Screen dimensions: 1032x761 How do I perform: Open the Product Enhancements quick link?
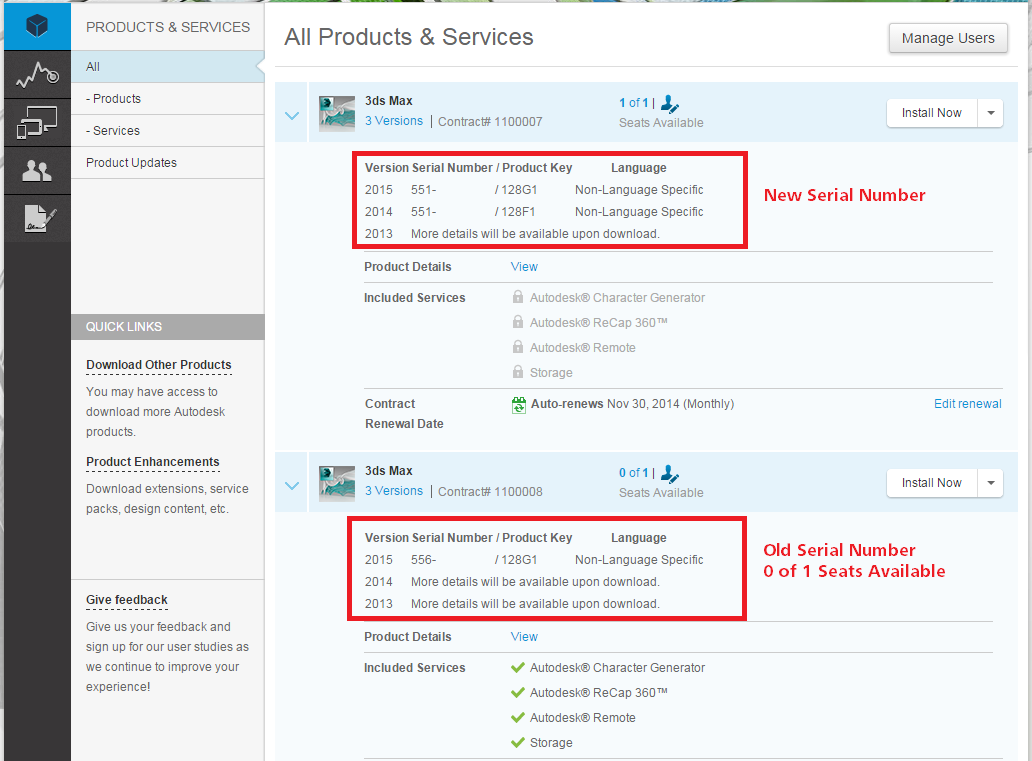(x=153, y=461)
